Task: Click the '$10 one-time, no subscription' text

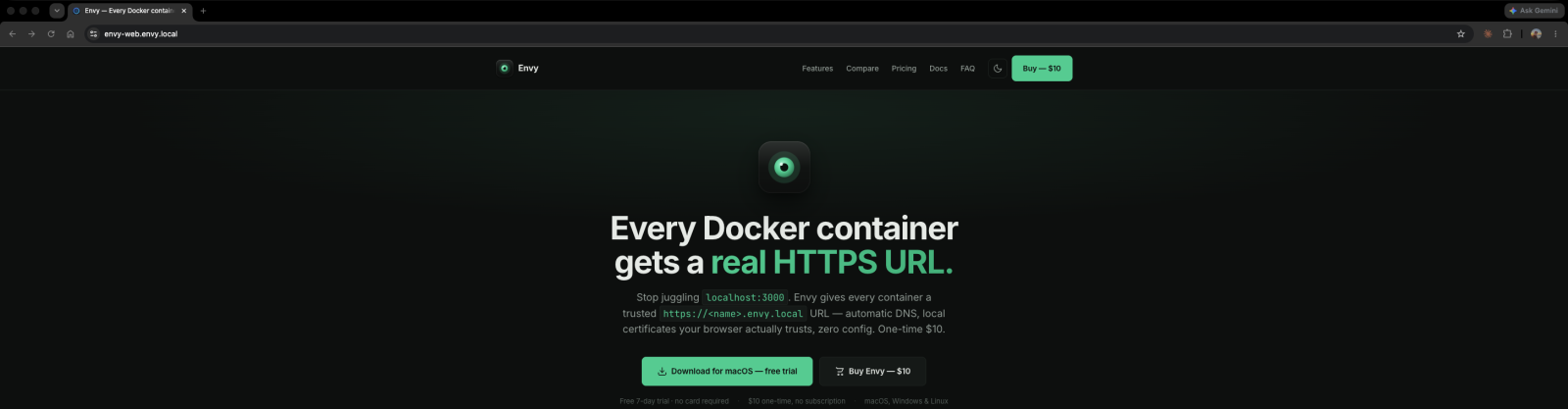Action: coord(797,401)
